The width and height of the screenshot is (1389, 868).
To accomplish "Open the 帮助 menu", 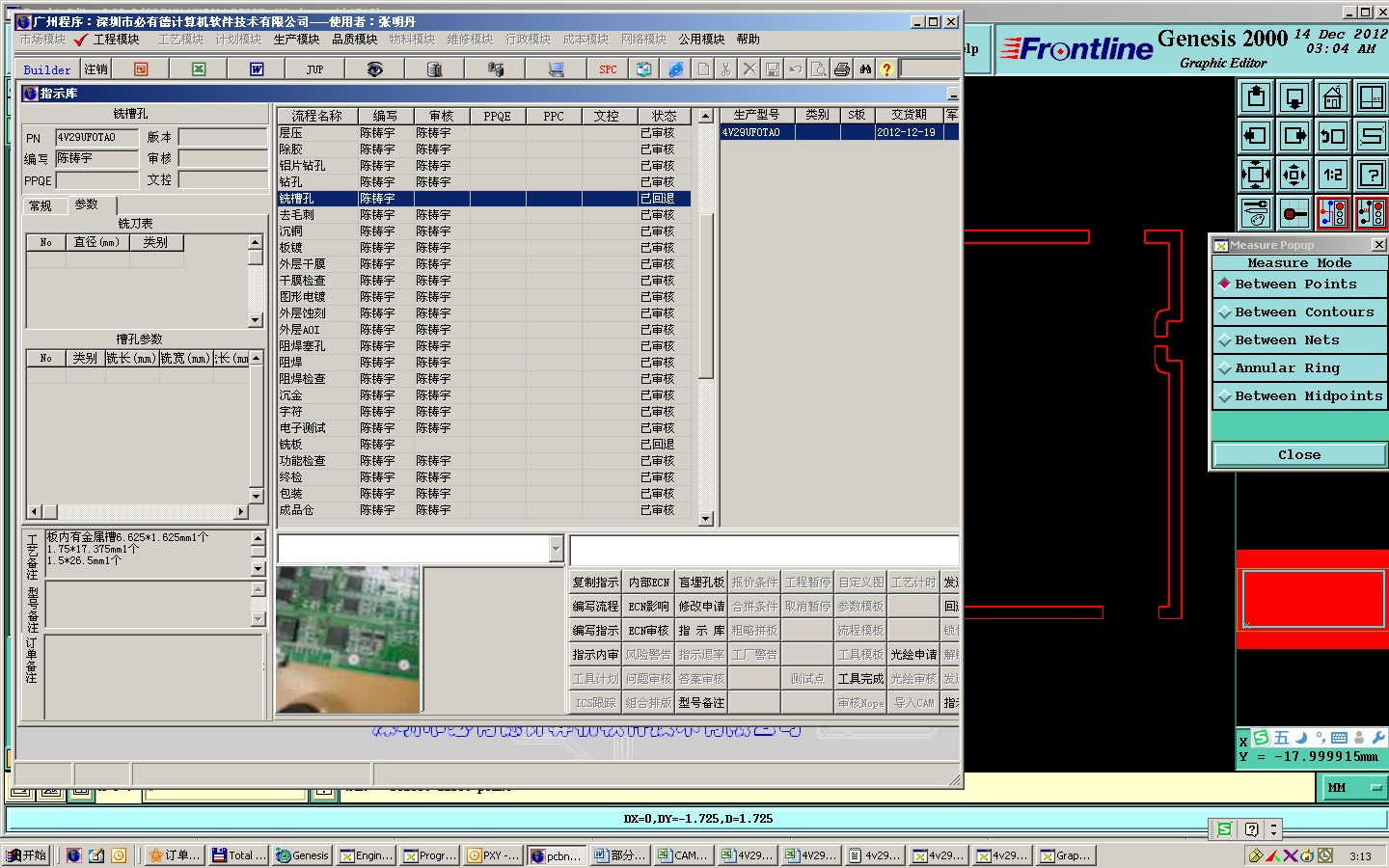I will 748,40.
